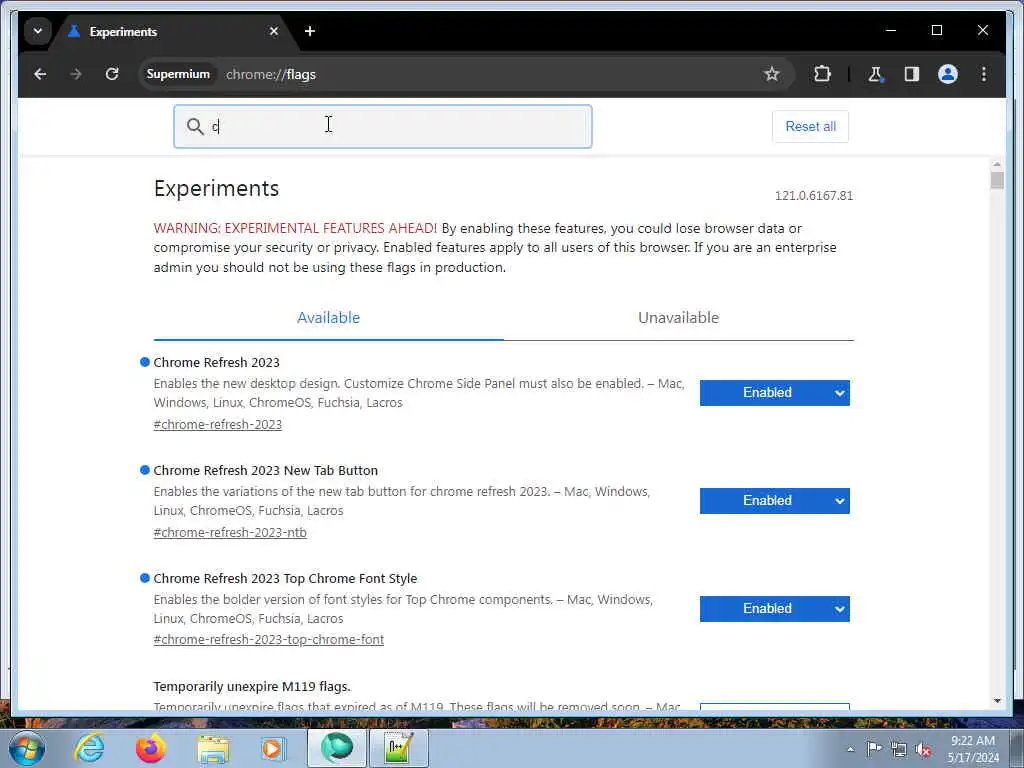This screenshot has height=768, width=1024.
Task: Click the page scrollbar thumb
Action: tap(997, 180)
